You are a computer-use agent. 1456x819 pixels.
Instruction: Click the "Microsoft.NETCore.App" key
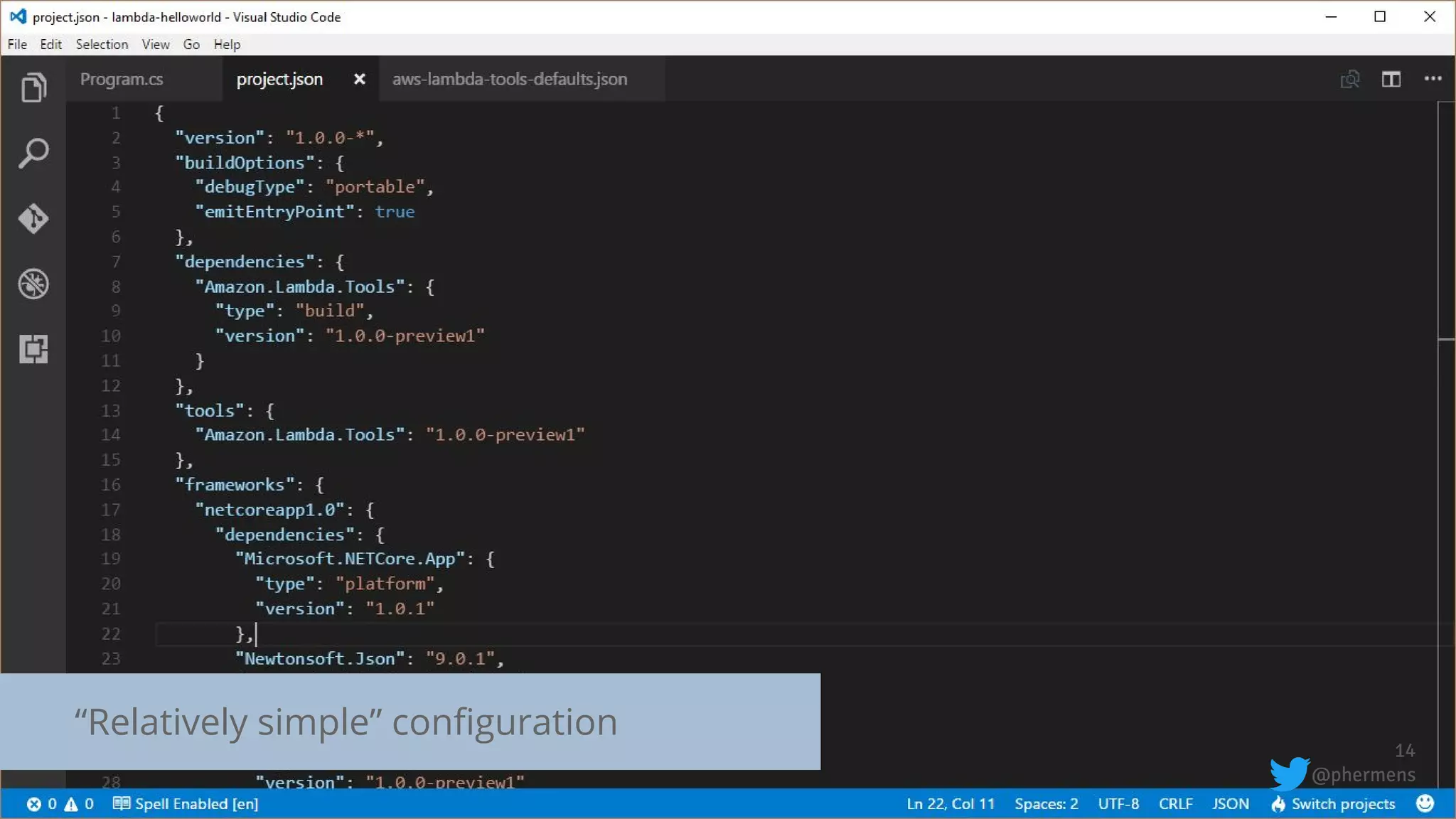coord(350,559)
